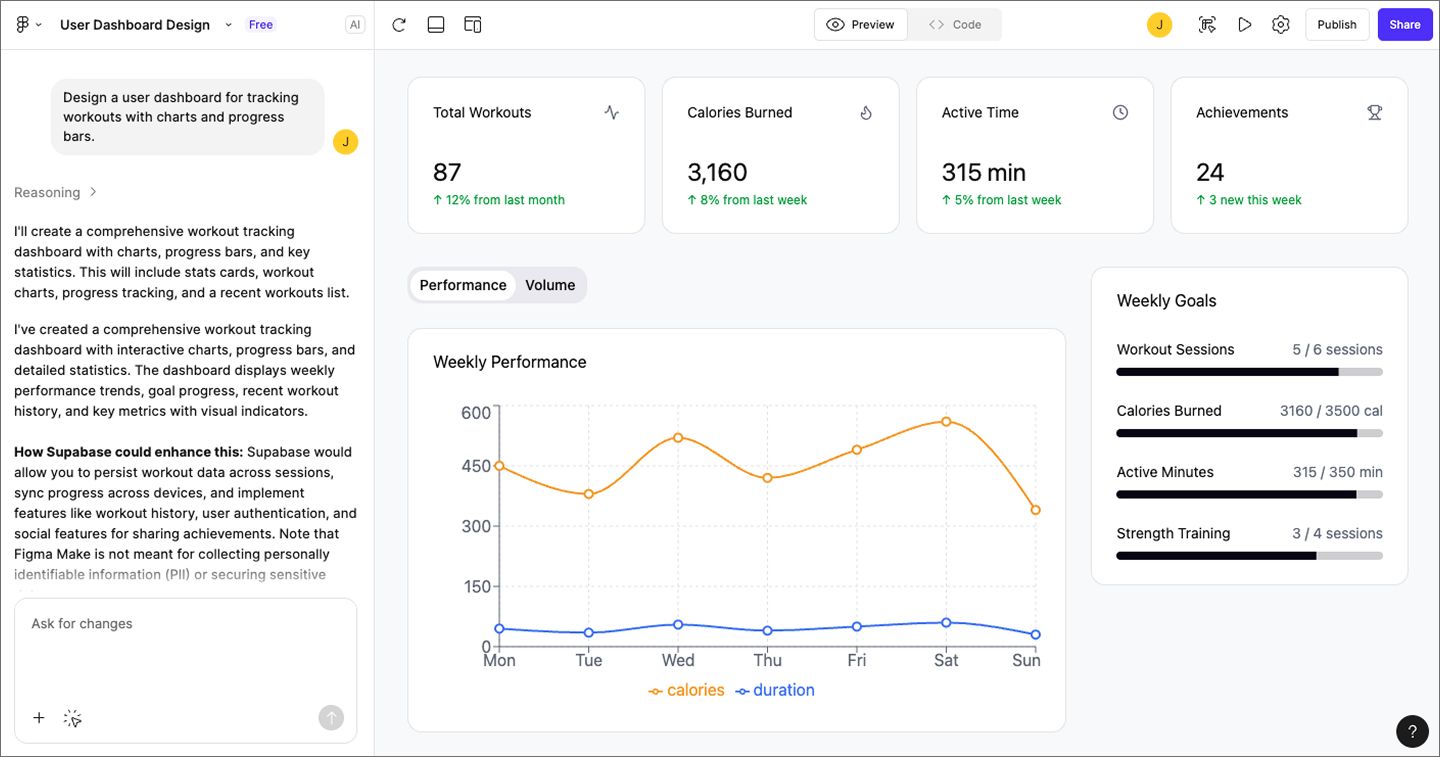Click the trophy icon on Achievements card
1440x757 pixels.
tap(1375, 112)
